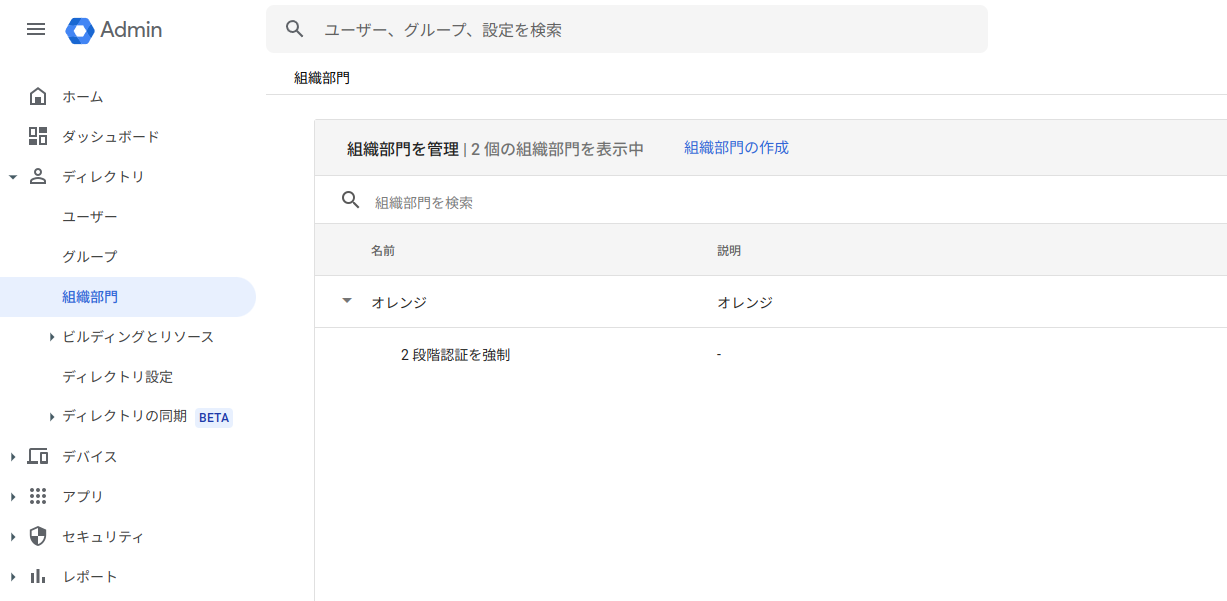Open the 2 段階認証を強制 organizational unit
Screen dimensions: 1227x601
pyautogui.click(x=455, y=355)
